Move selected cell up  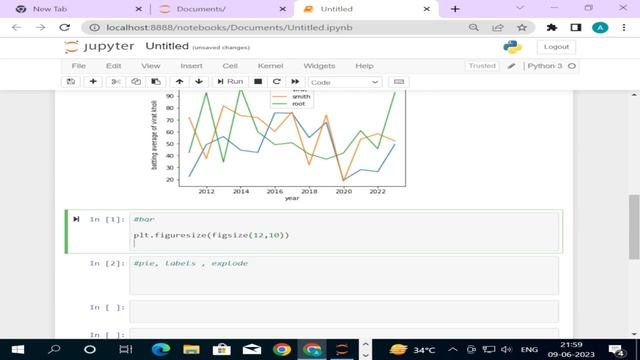tap(179, 82)
